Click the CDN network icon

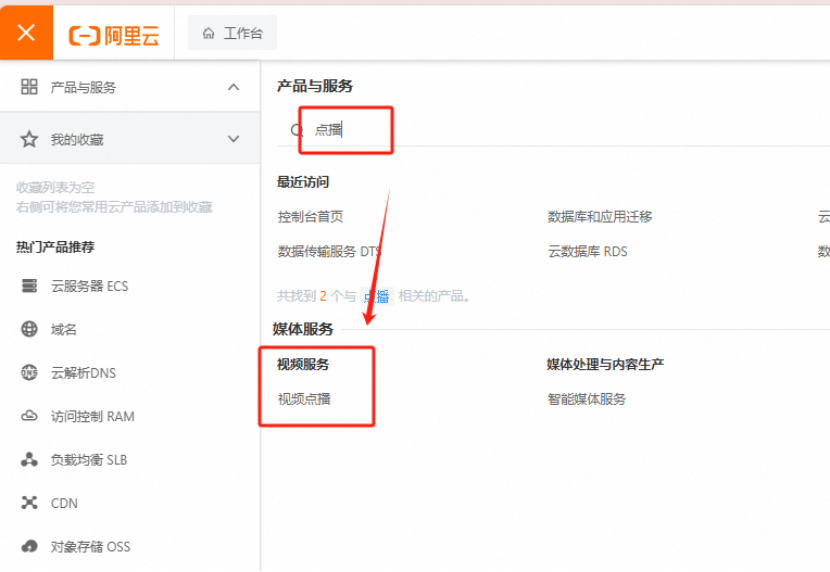29,503
